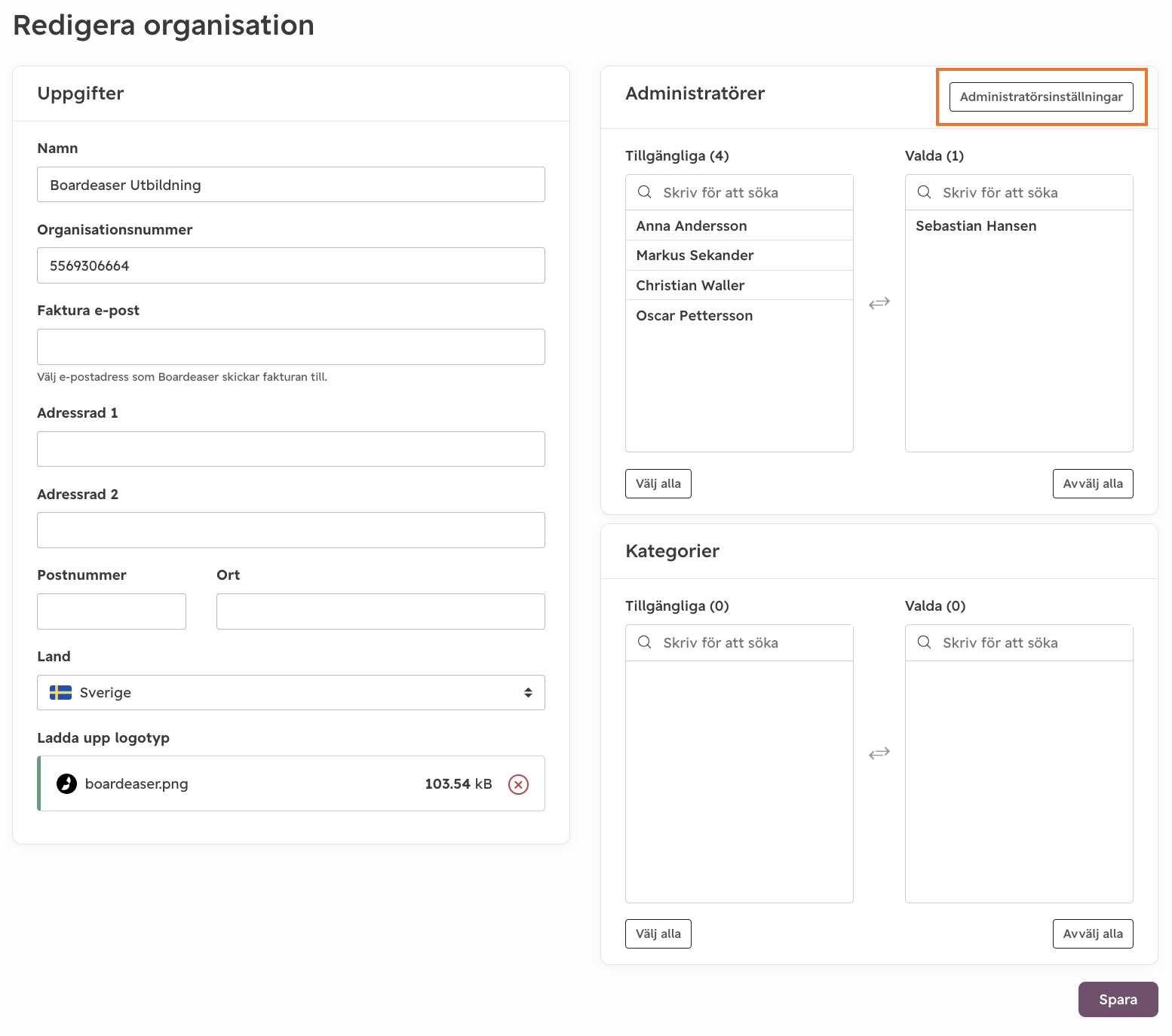Focus the Ort input field
The height and width of the screenshot is (1036, 1172).
(381, 611)
